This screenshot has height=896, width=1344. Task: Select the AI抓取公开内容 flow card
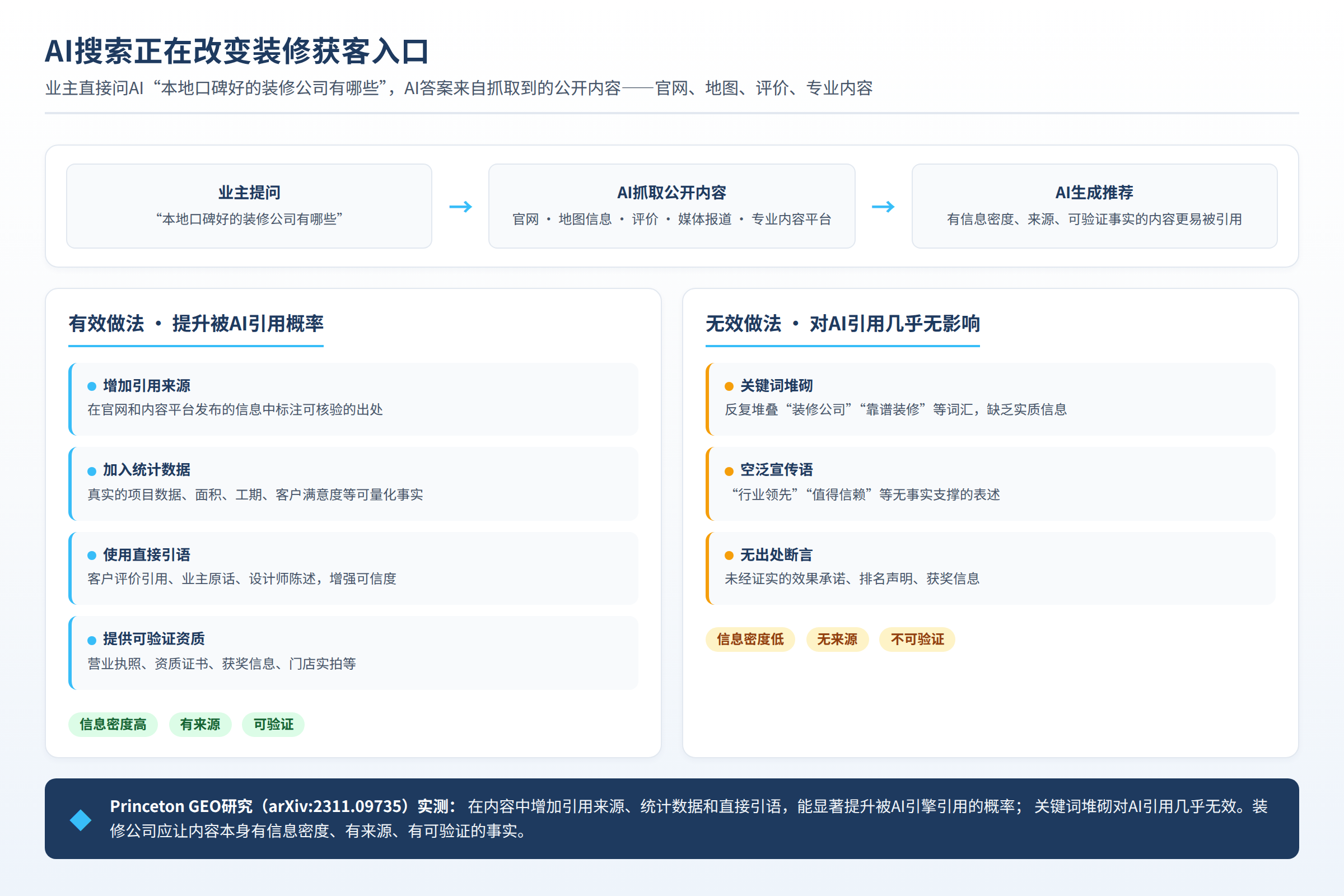click(x=671, y=206)
